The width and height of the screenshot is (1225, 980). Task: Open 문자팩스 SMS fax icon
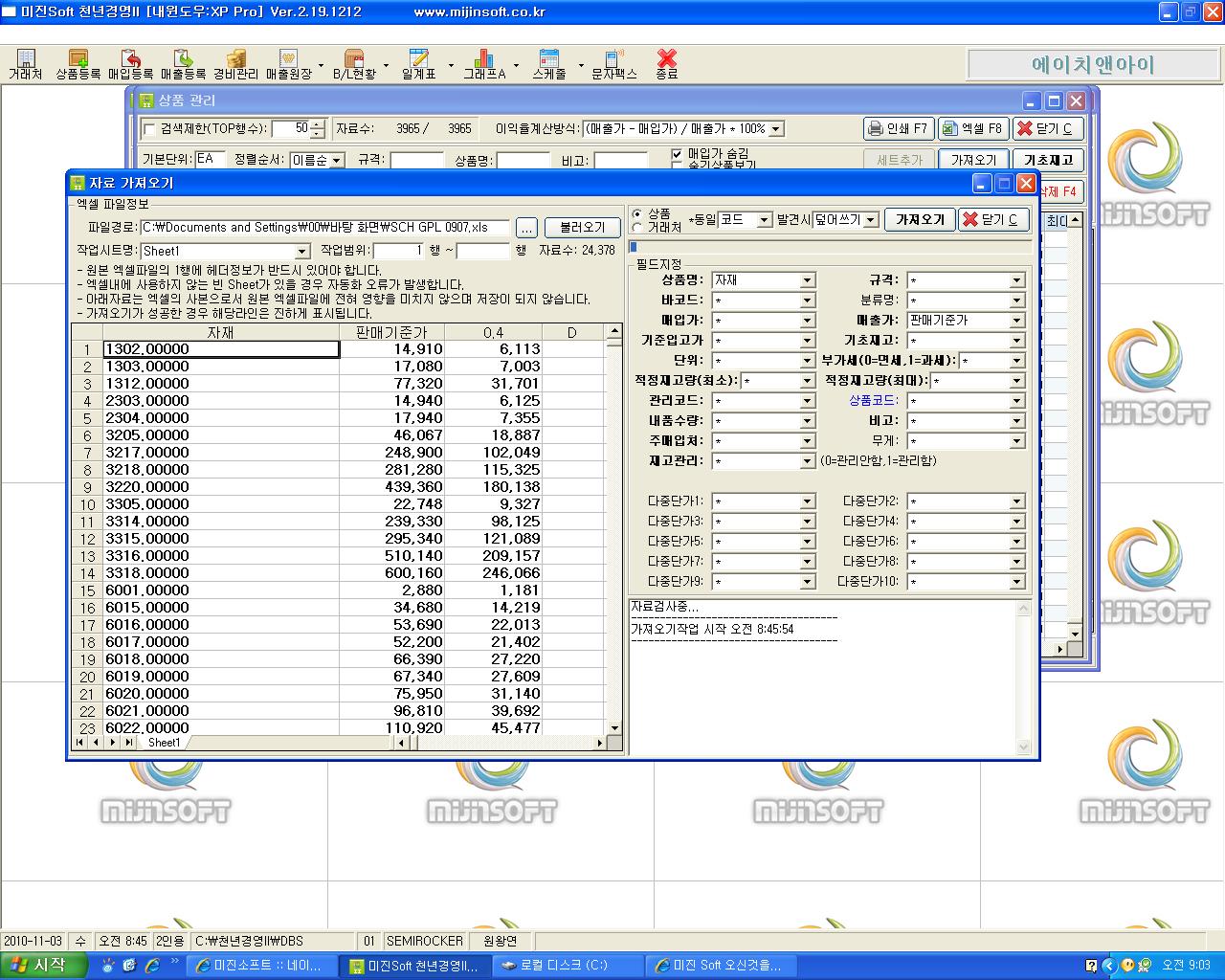tap(613, 65)
